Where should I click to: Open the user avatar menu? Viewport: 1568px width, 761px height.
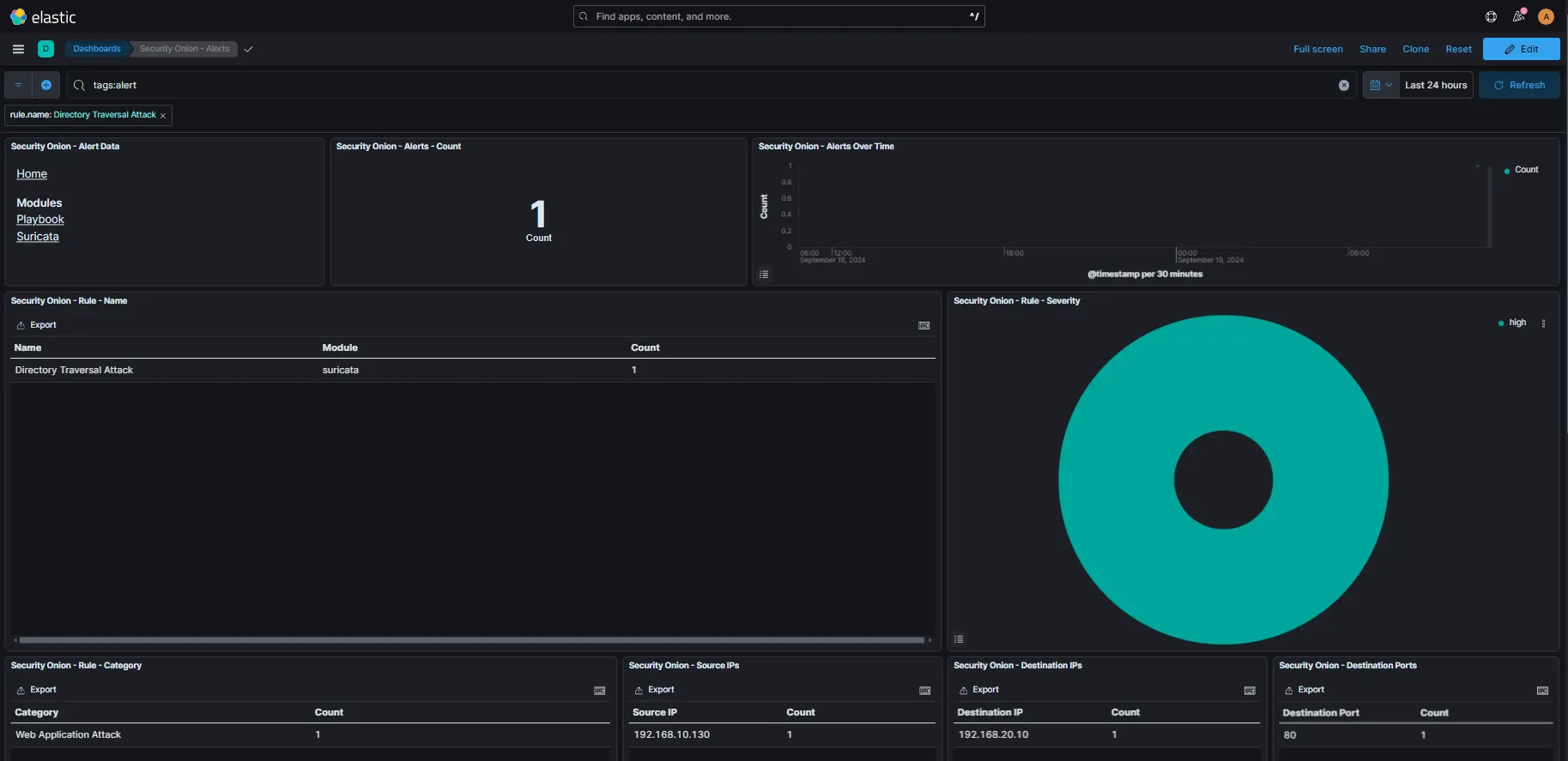click(1546, 17)
